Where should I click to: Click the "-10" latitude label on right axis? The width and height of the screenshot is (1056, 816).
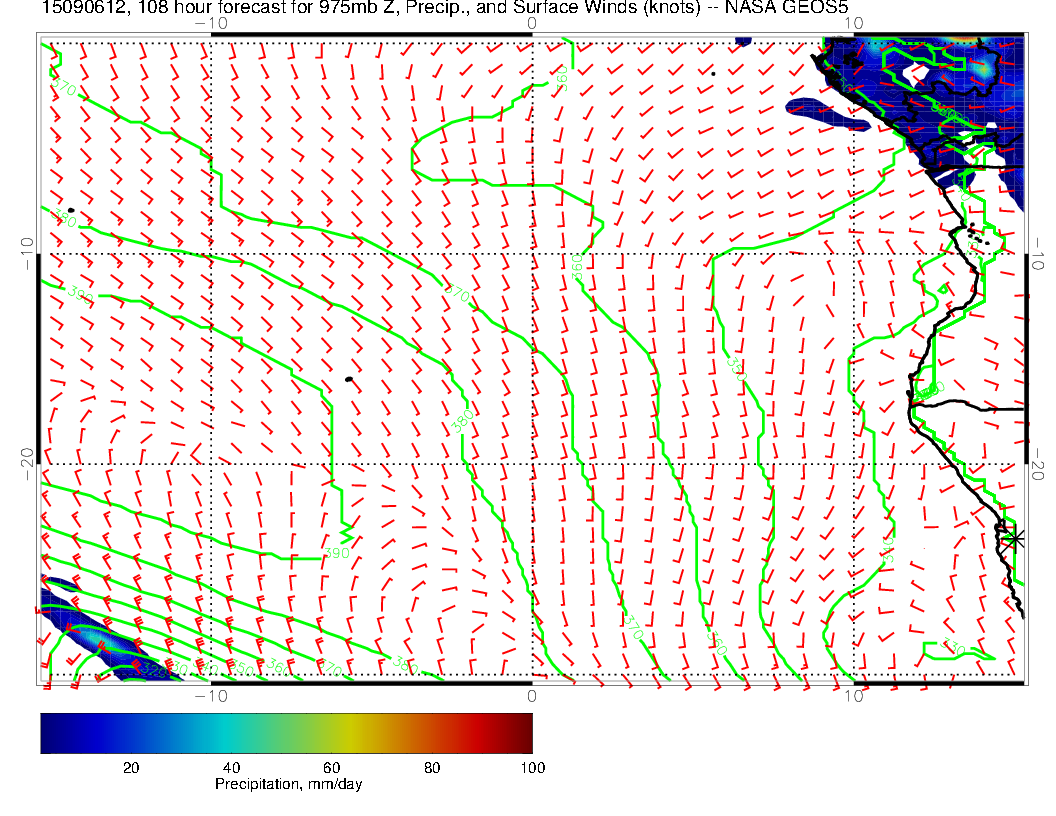tap(1037, 253)
